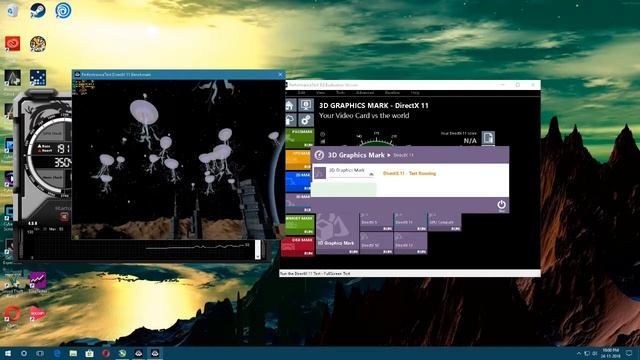The image size is (640, 360).
Task: Close the DirectX 11 Benchmark window
Action: click(280, 74)
